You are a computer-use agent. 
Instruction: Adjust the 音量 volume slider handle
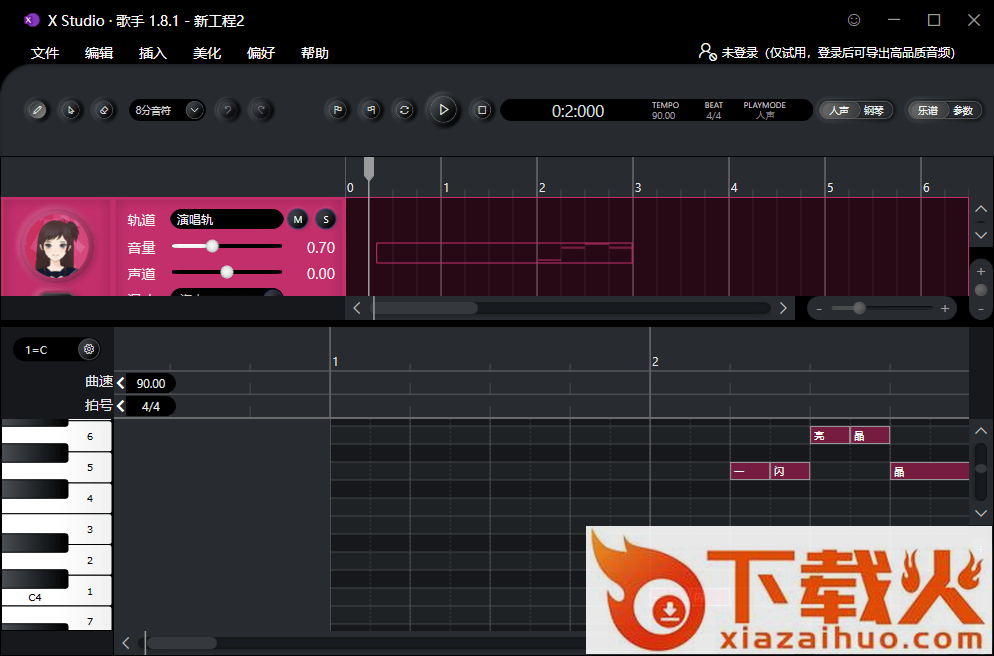pos(212,246)
